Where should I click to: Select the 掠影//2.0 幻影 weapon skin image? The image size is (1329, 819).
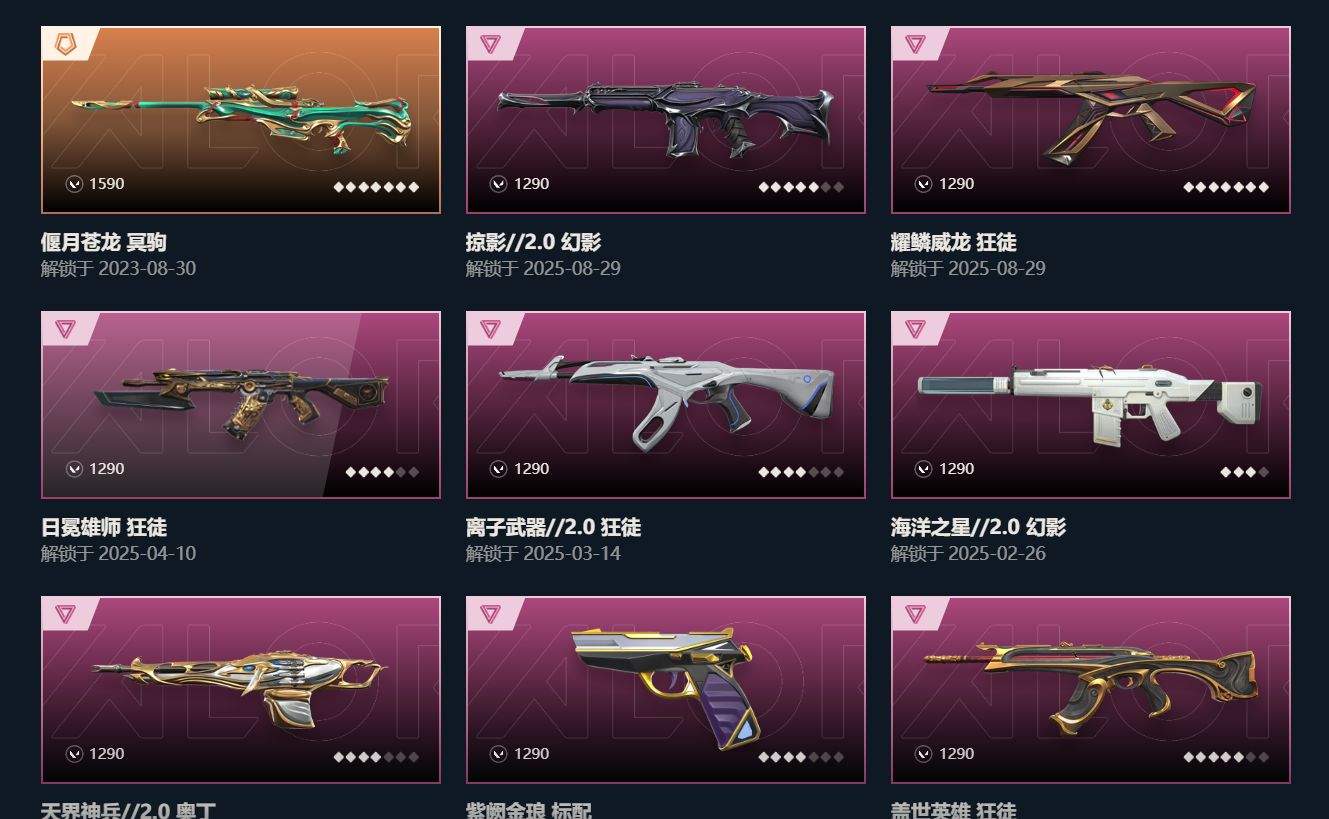[x=666, y=120]
